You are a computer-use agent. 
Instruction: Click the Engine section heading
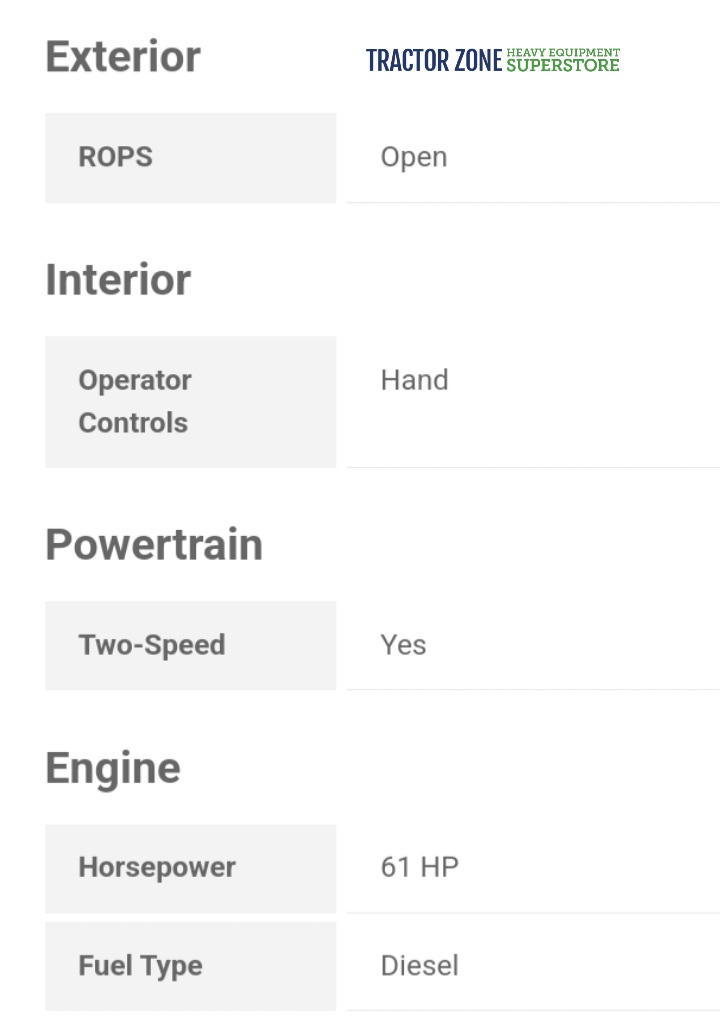[113, 769]
